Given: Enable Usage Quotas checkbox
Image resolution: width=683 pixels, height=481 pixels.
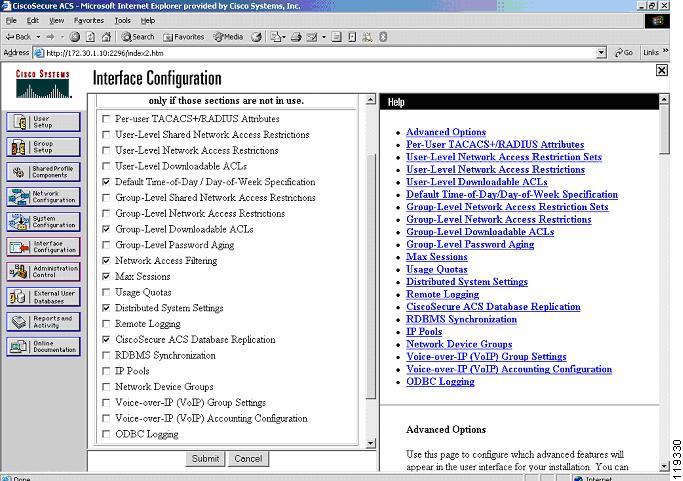Looking at the screenshot, I should point(106,292).
